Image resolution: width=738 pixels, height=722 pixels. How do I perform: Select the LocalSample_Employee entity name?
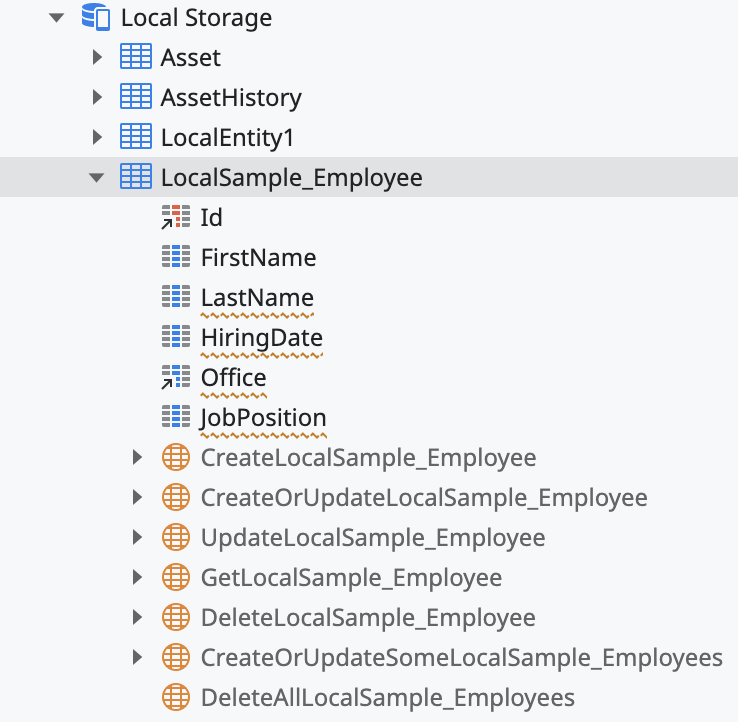click(292, 178)
